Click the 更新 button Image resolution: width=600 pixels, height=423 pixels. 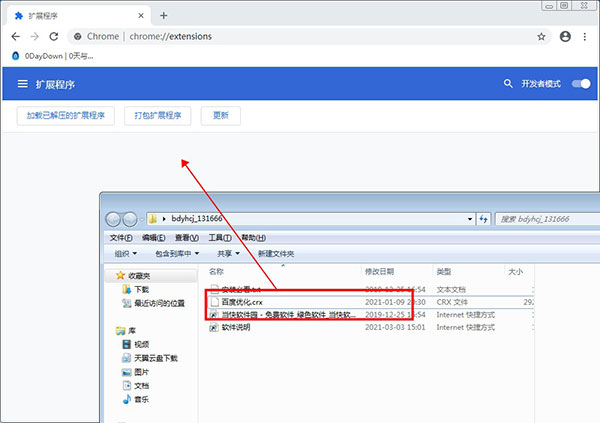click(x=221, y=116)
